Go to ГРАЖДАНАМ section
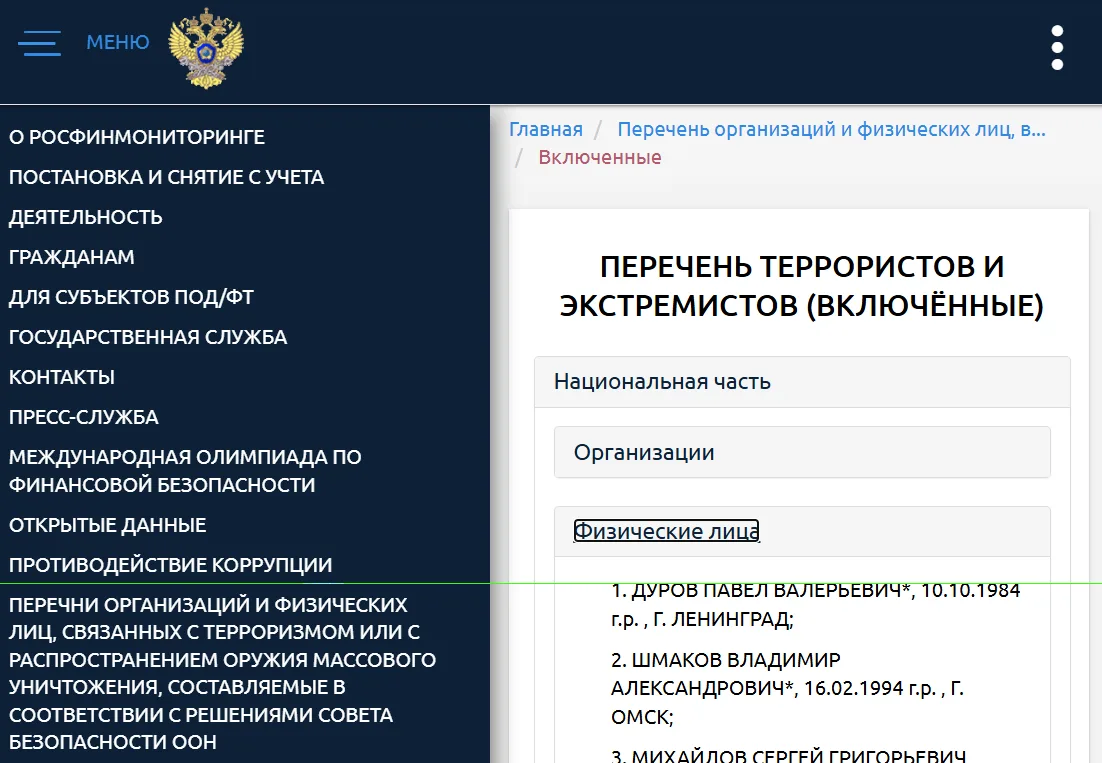Screen dimensions: 1102x763 coord(72,257)
